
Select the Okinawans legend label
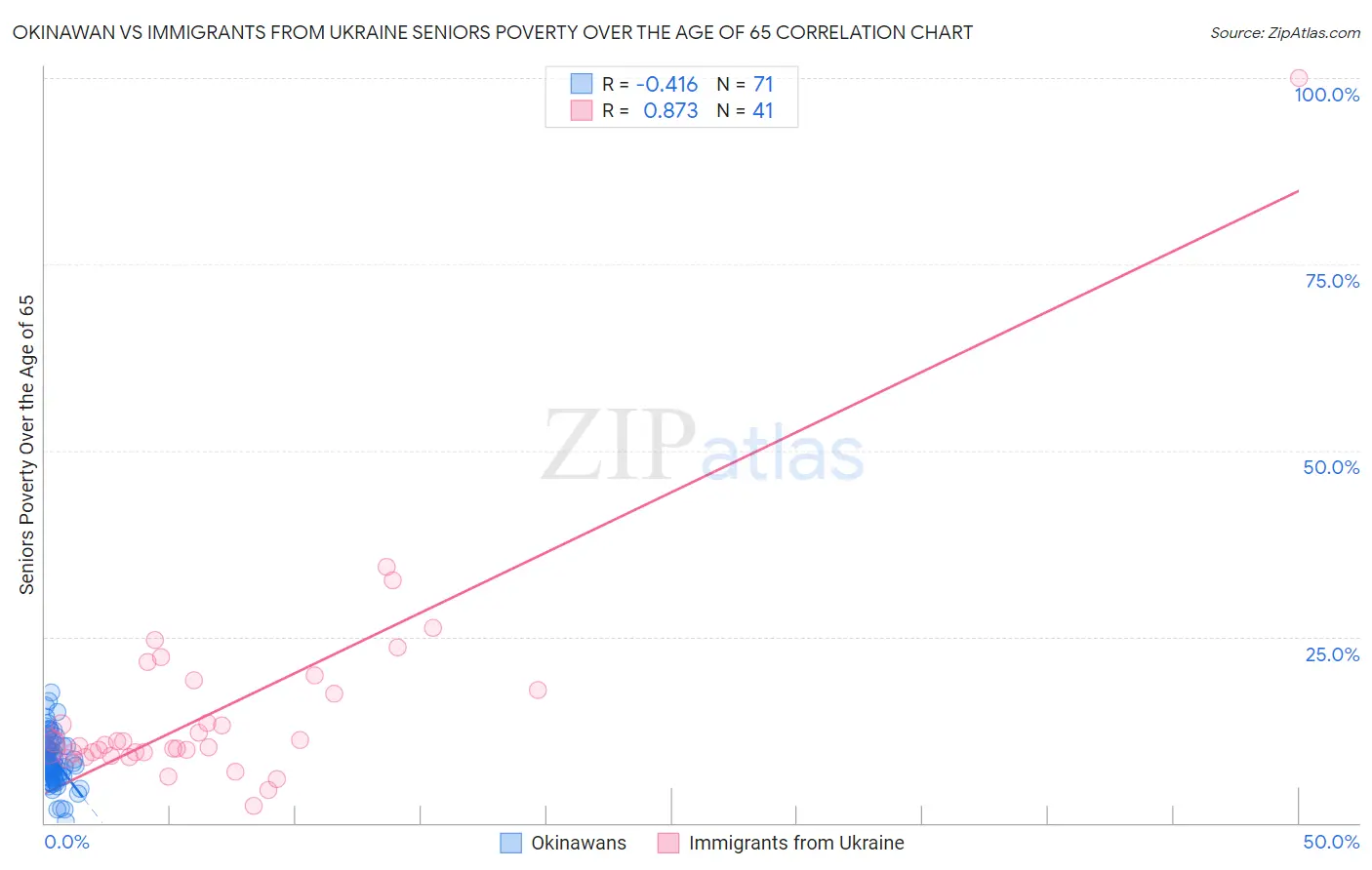579,843
